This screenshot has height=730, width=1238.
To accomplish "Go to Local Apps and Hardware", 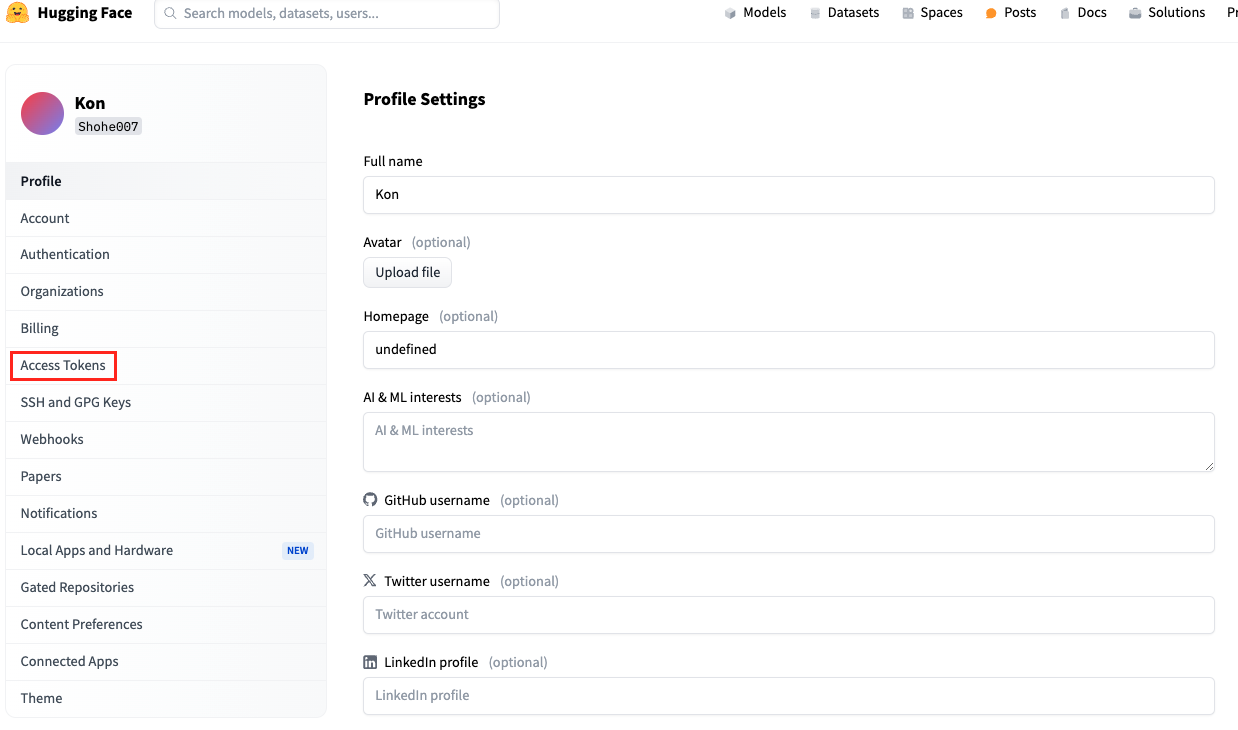I will 97,550.
